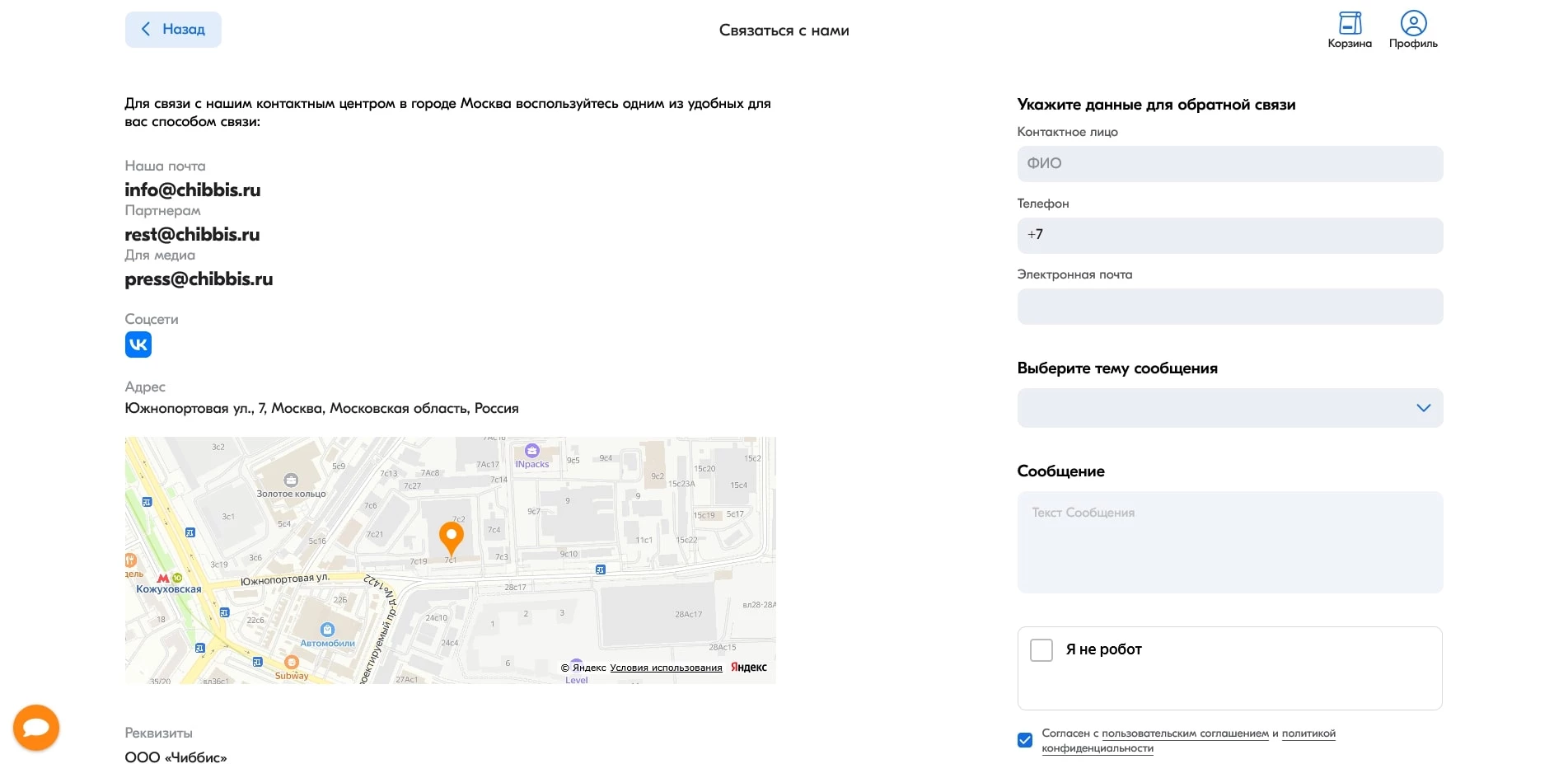The width and height of the screenshot is (1568, 764).
Task: Open the Выберите тему сообщения selector
Action: 1229,408
